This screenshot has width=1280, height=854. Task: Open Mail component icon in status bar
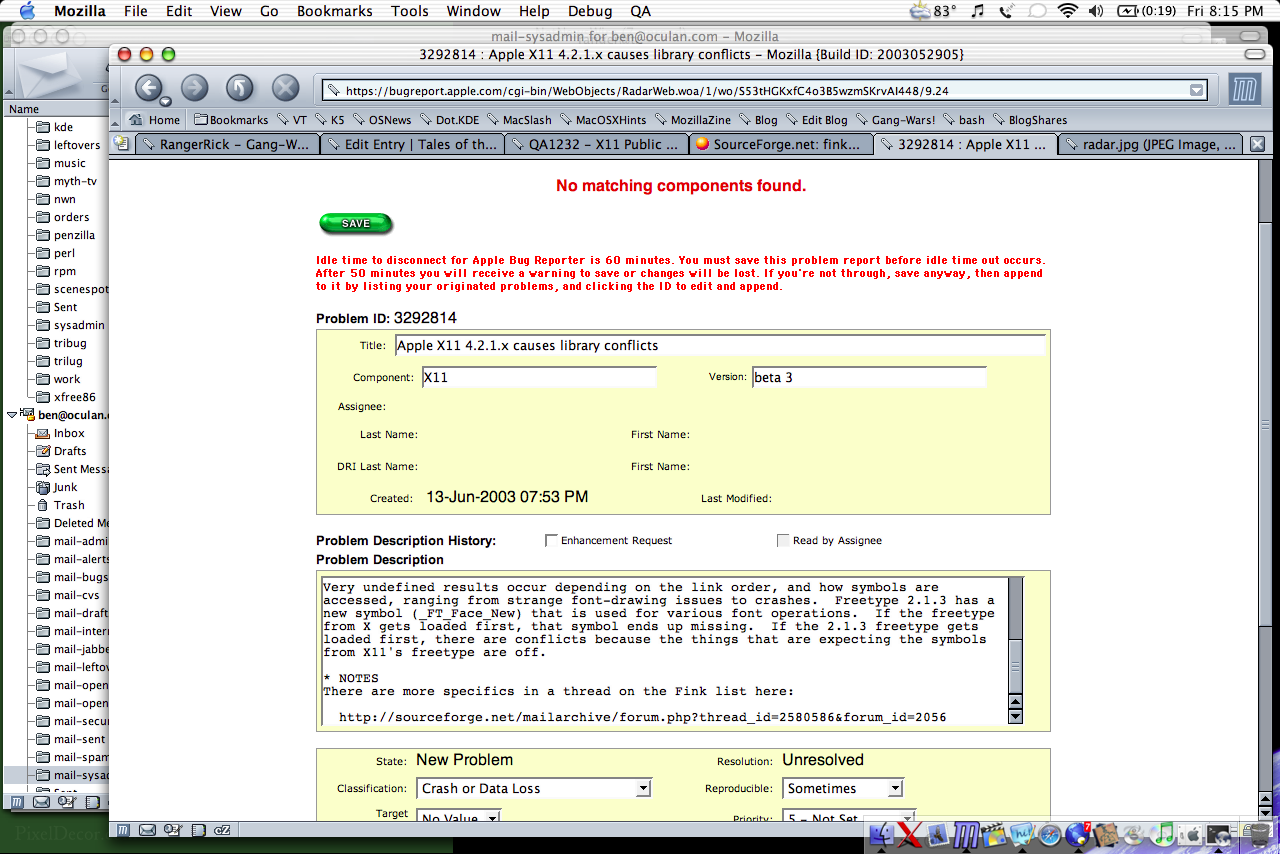click(x=147, y=830)
